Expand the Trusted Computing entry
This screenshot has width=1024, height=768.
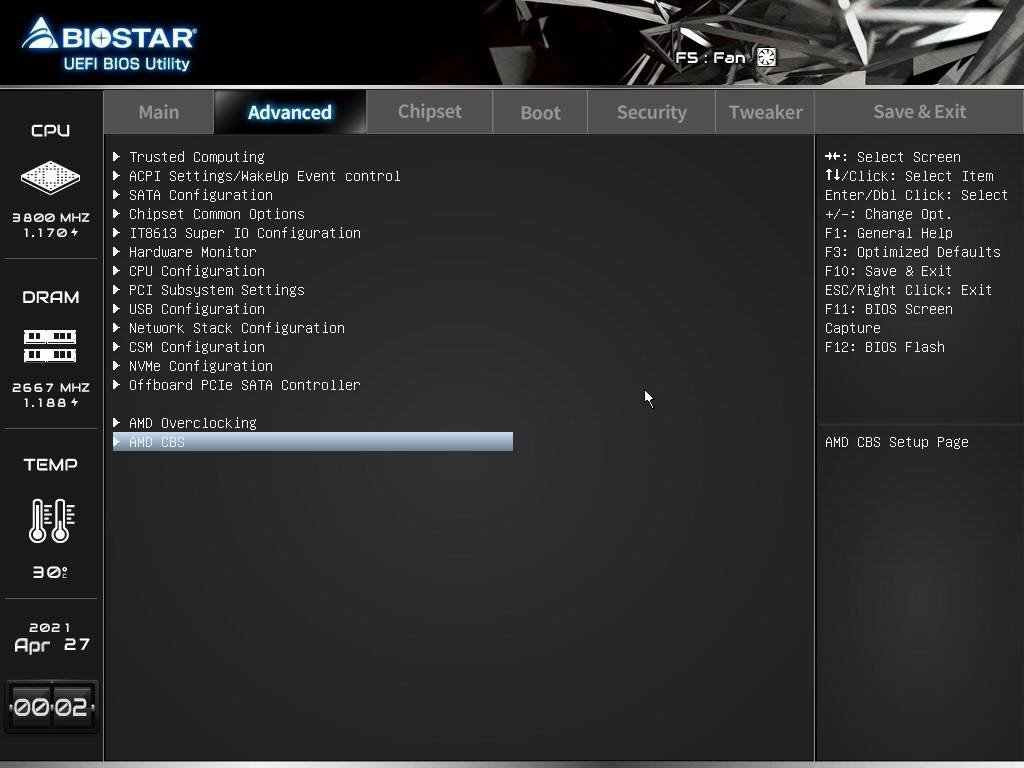click(195, 157)
